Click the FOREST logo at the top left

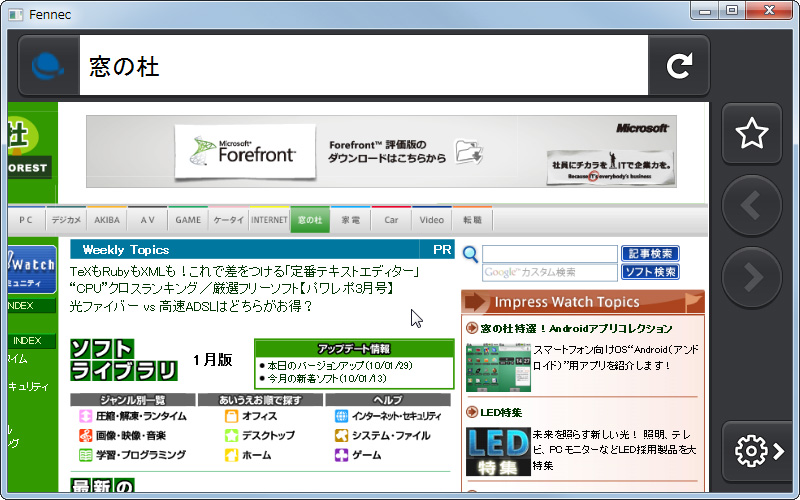point(30,148)
